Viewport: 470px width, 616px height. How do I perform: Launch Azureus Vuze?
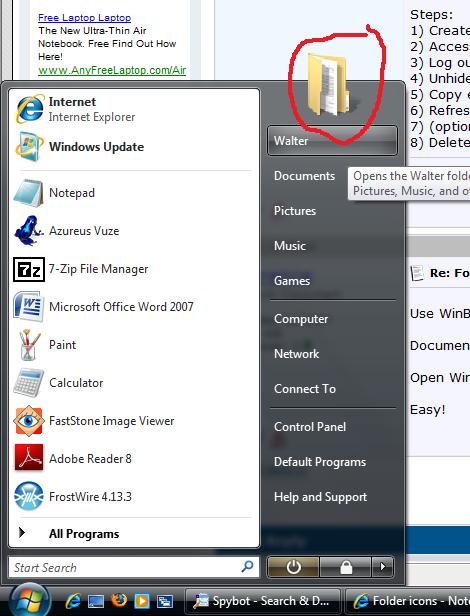pyautogui.click(x=134, y=231)
